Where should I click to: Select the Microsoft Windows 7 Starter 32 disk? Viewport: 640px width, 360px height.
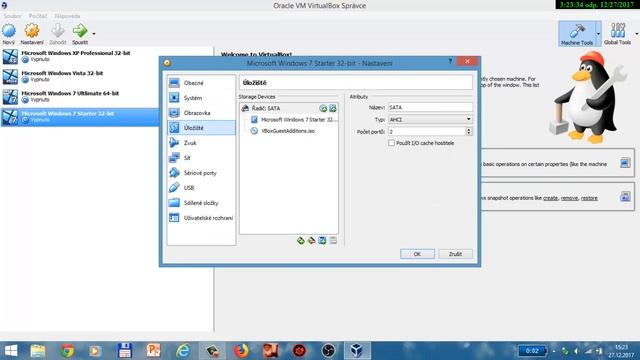[x=293, y=120]
